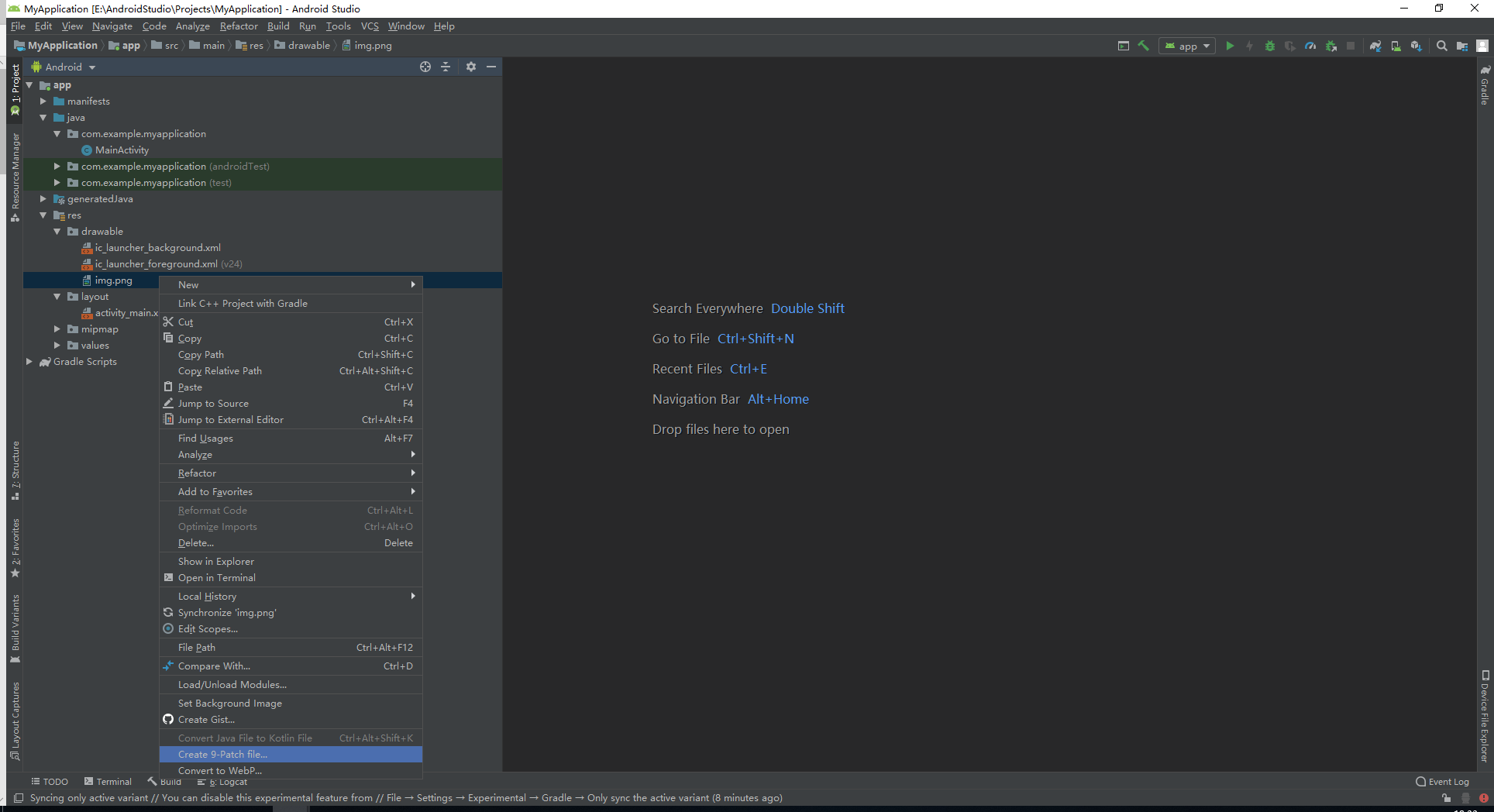1494x812 pixels.
Task: Open the SDK Manager icon
Action: tap(1417, 46)
